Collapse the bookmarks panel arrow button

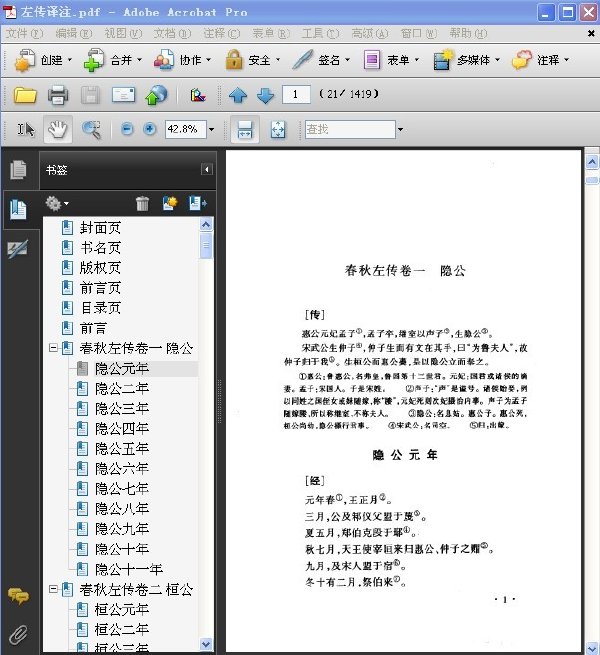pyautogui.click(x=206, y=169)
